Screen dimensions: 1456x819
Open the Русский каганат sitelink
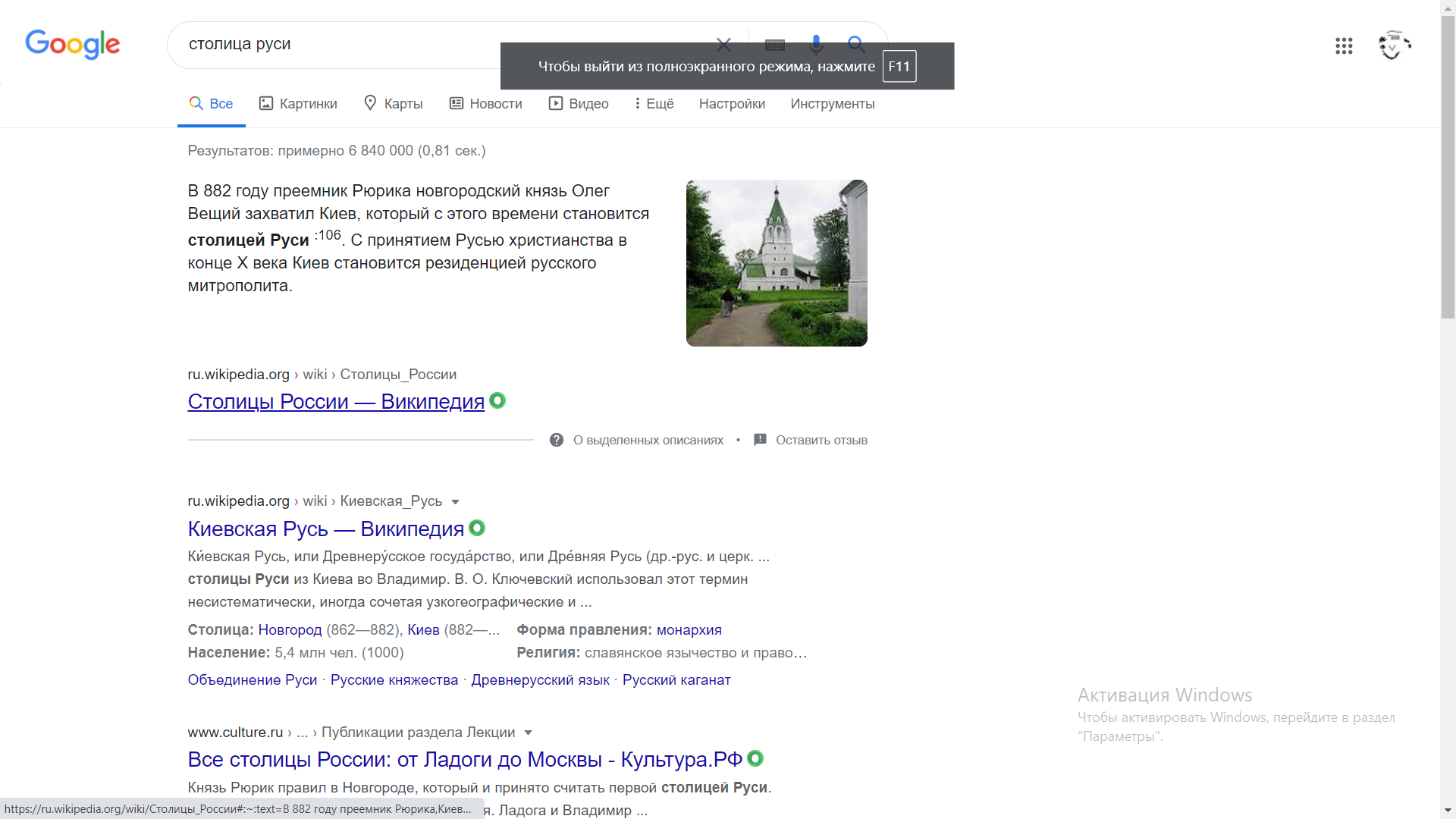click(x=676, y=680)
